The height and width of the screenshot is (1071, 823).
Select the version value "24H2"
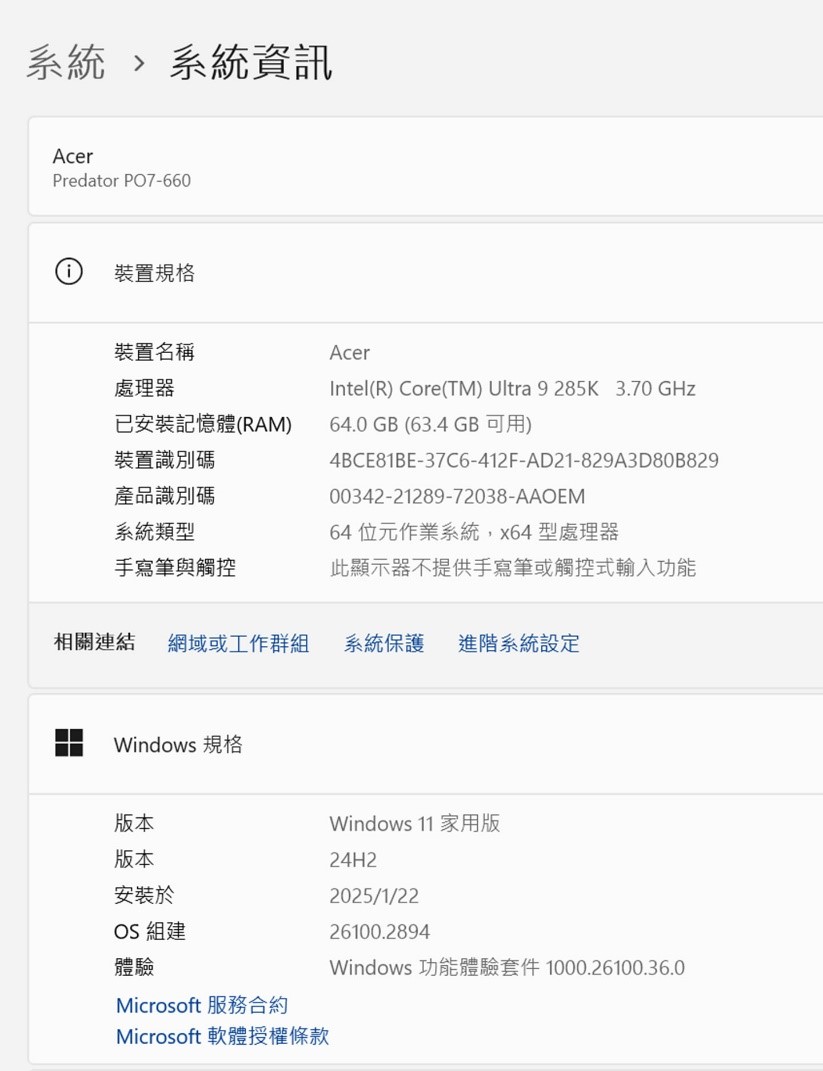point(353,860)
